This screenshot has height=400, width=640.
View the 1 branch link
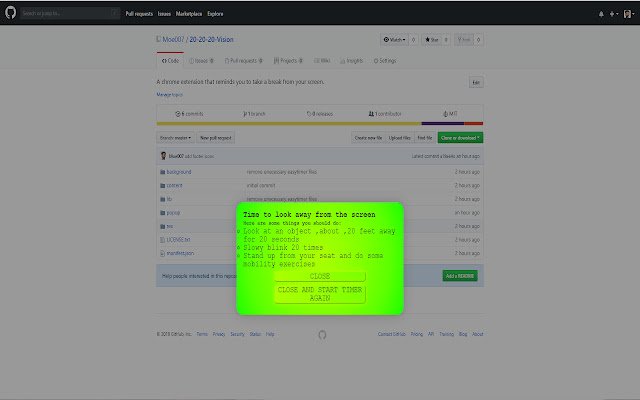254,114
